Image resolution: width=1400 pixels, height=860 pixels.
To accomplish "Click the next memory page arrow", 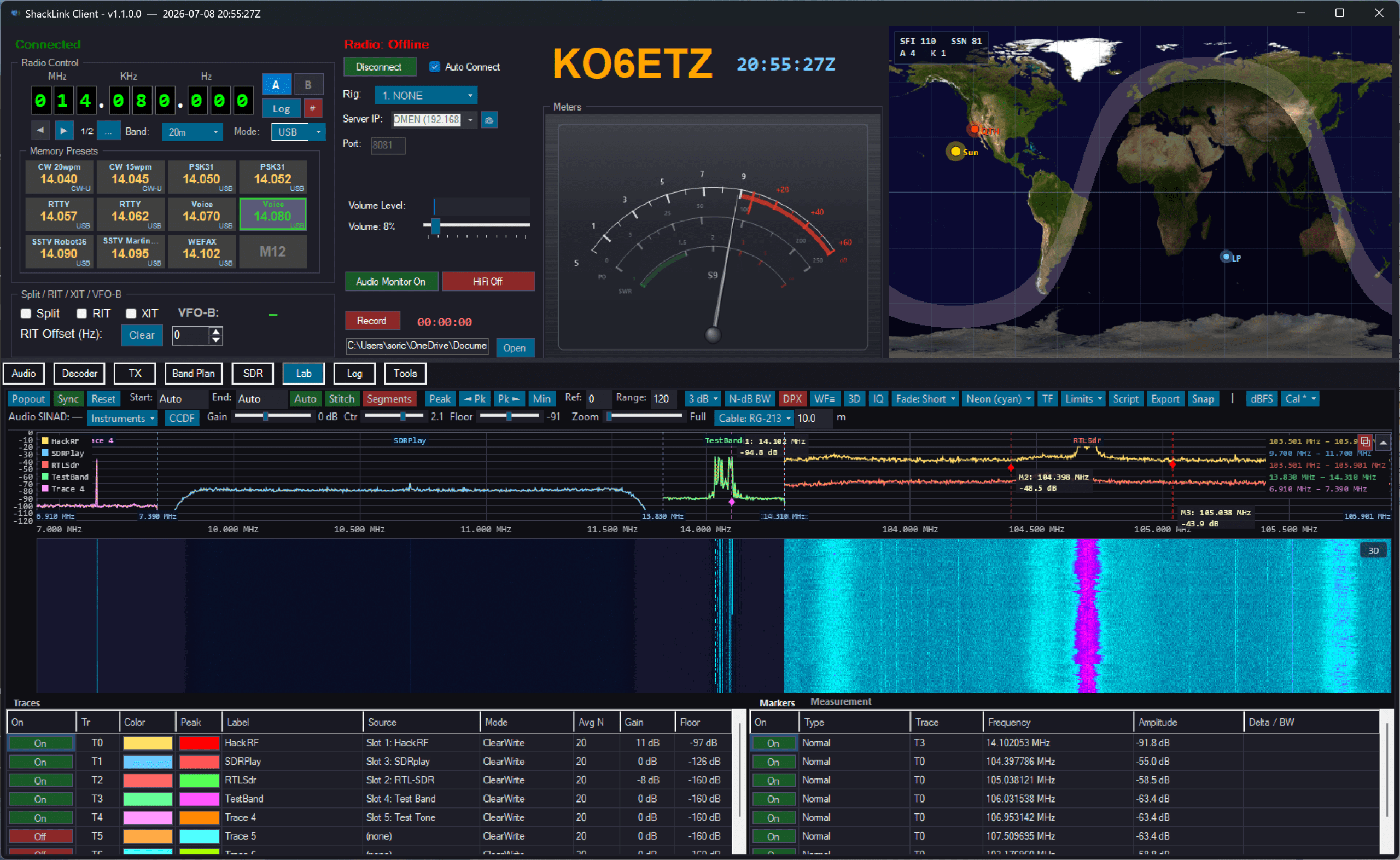I will click(63, 131).
